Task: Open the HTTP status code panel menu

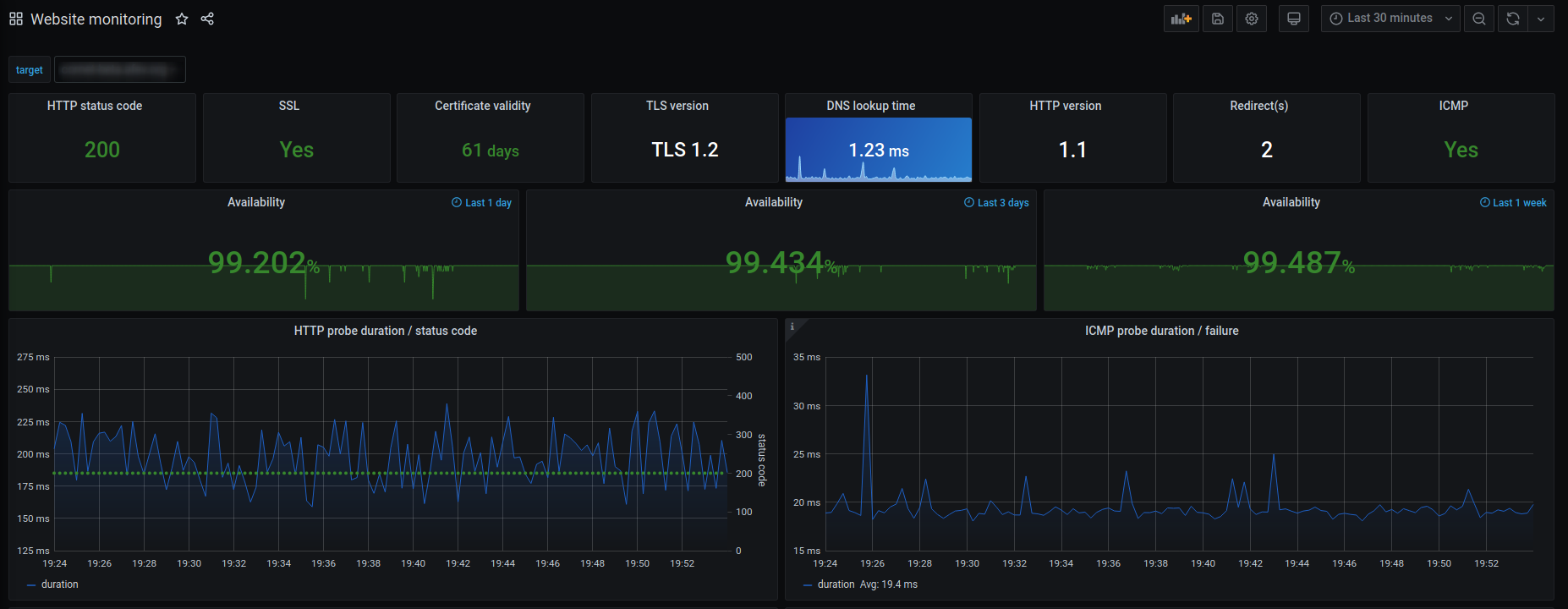Action: [x=95, y=106]
